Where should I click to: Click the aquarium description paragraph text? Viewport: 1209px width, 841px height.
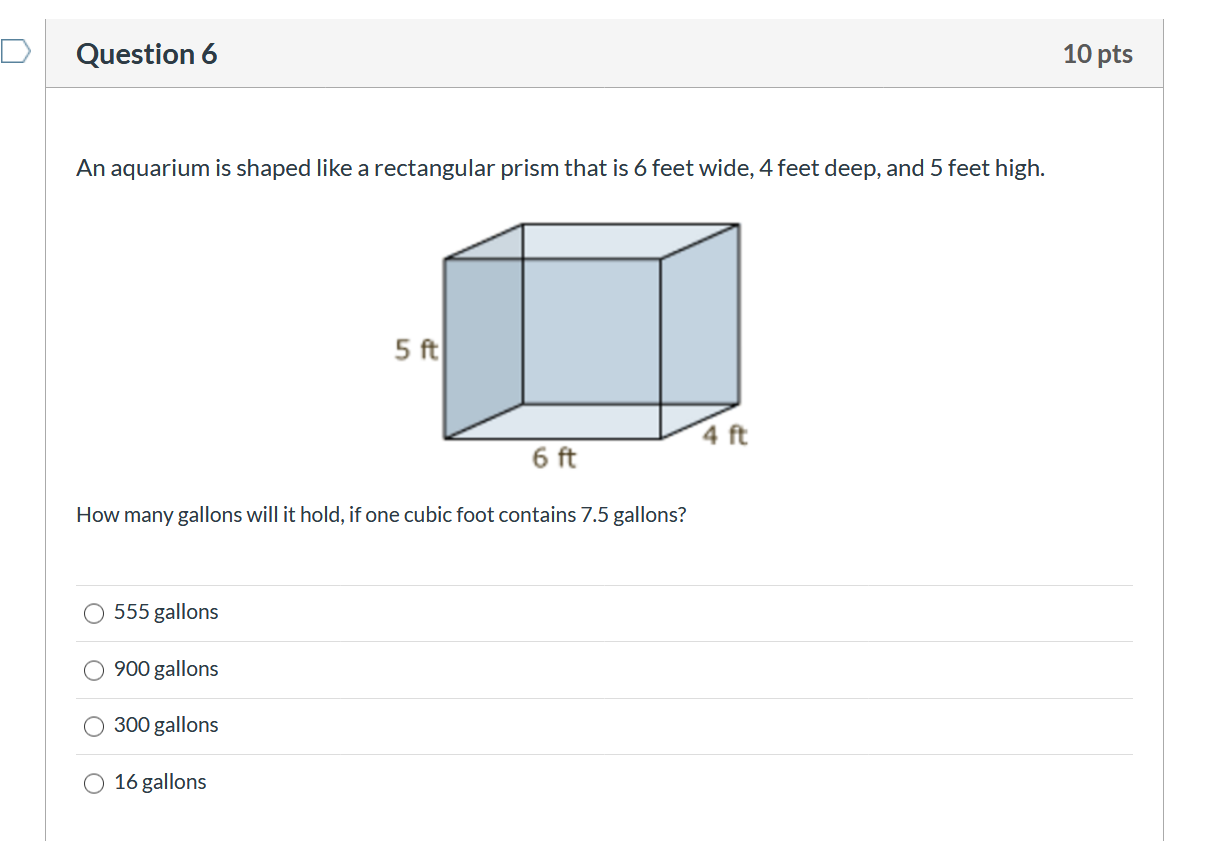560,168
